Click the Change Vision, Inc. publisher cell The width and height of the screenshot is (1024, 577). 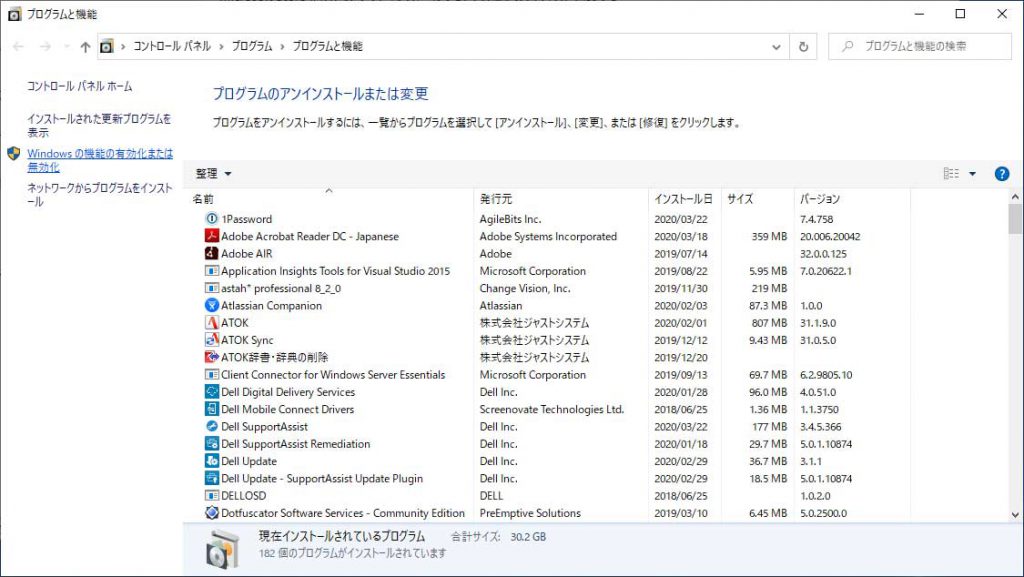524,288
